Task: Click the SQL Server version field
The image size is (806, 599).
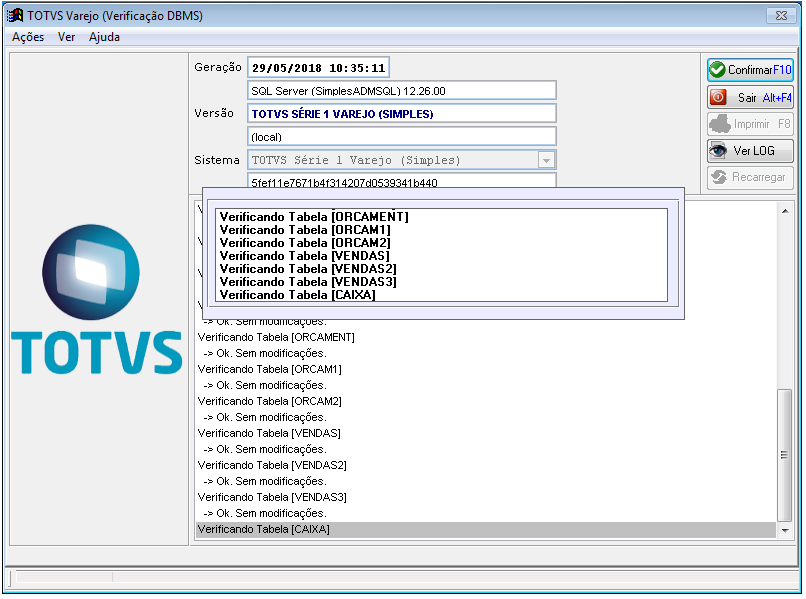Action: point(401,90)
